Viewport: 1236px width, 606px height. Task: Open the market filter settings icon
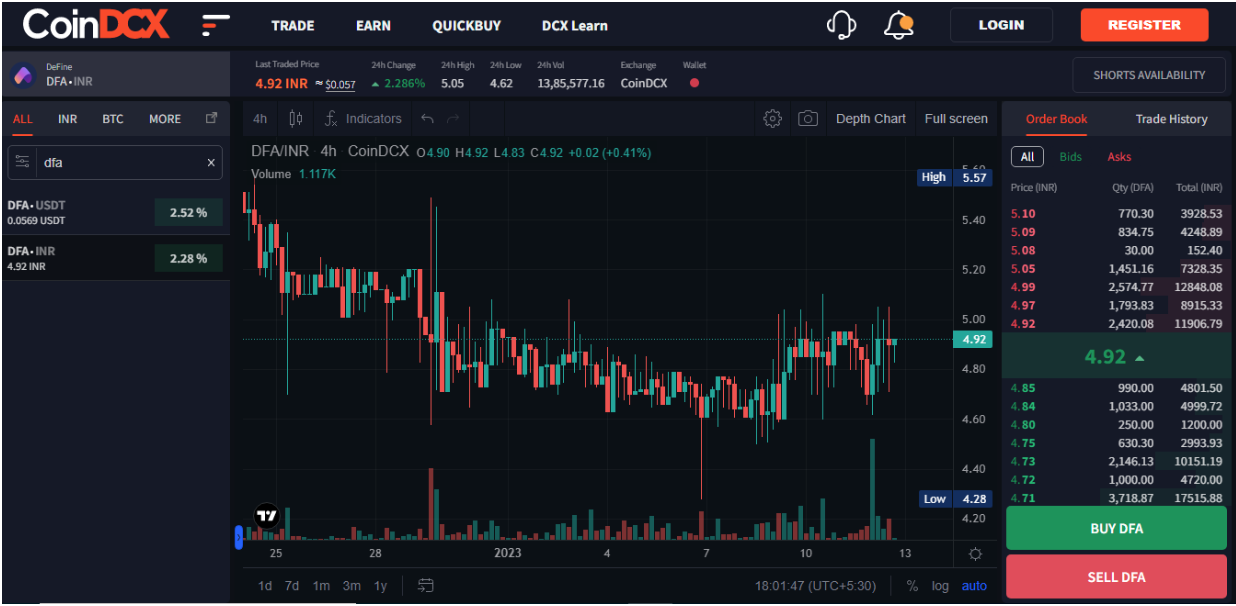tap(23, 162)
